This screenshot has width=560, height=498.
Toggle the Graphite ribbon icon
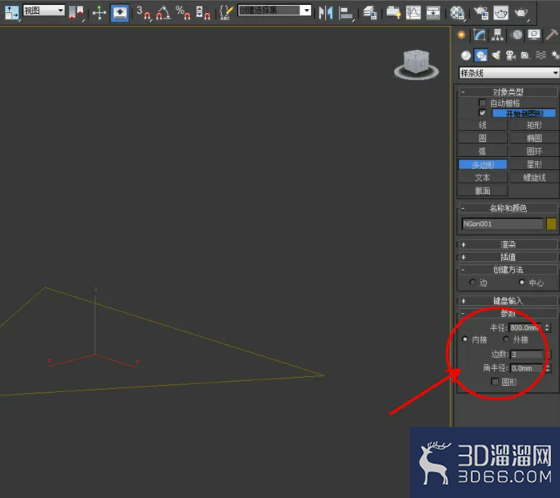(393, 13)
